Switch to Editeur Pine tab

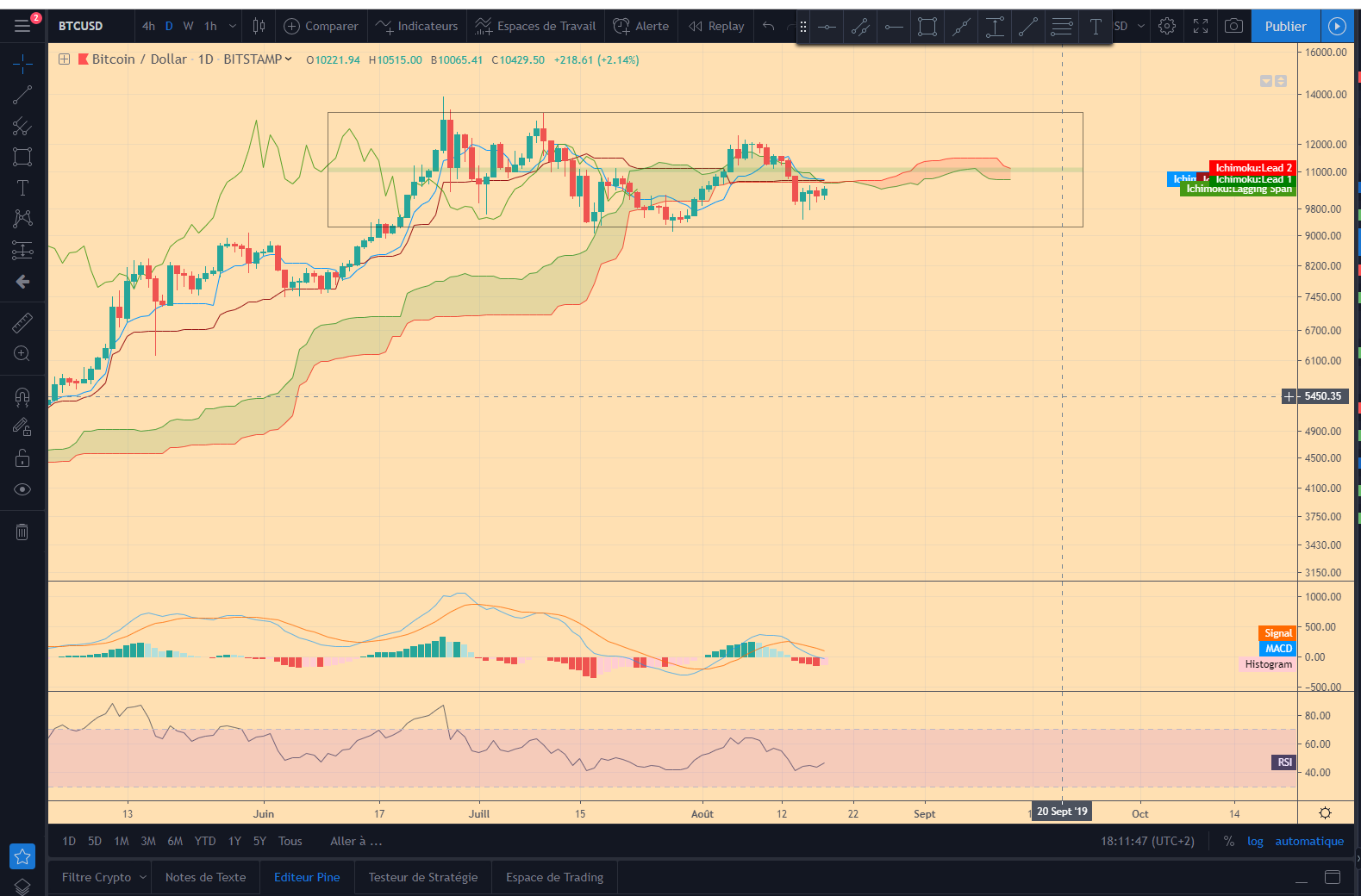[307, 877]
